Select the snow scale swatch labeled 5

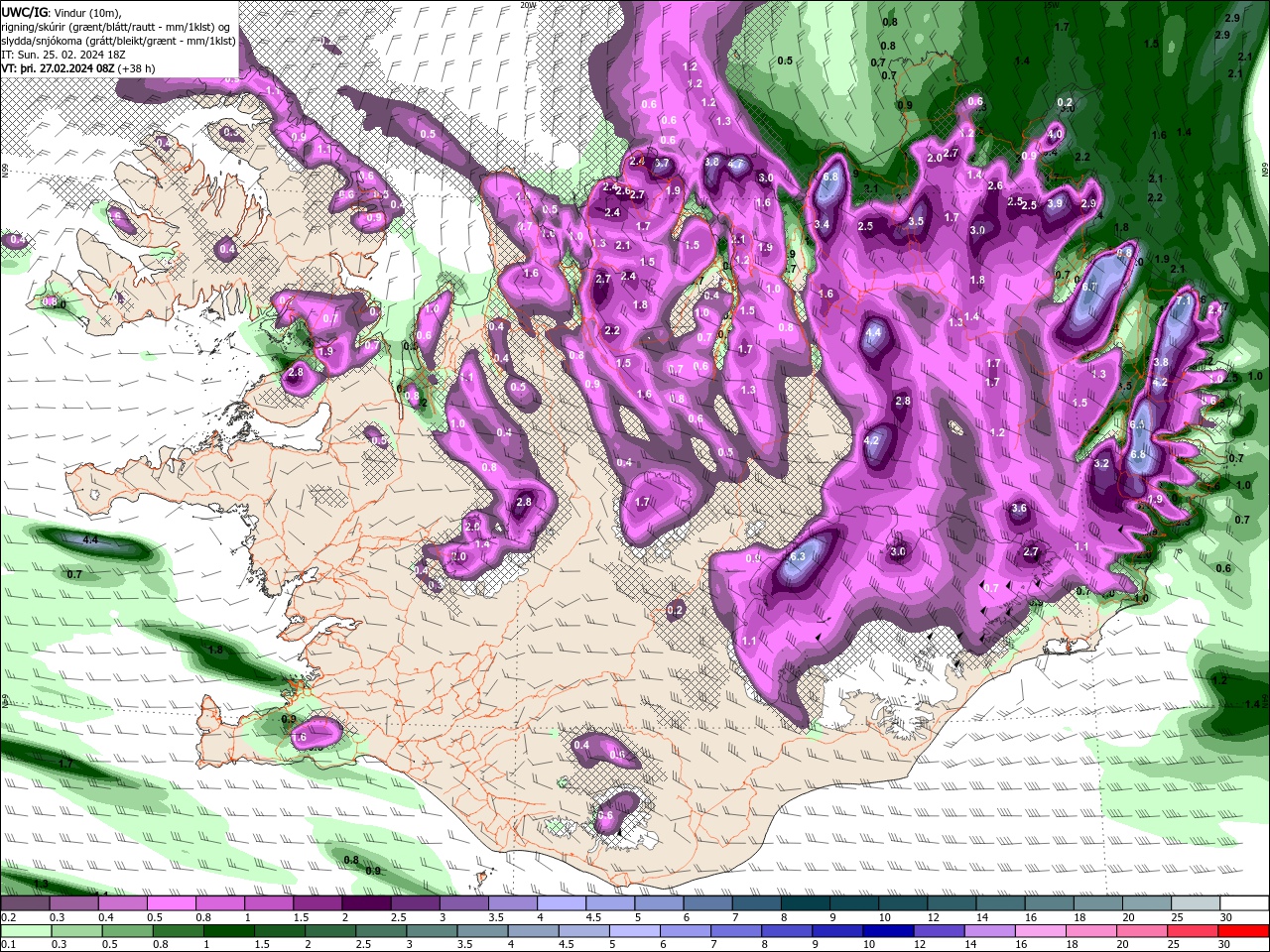point(658,903)
